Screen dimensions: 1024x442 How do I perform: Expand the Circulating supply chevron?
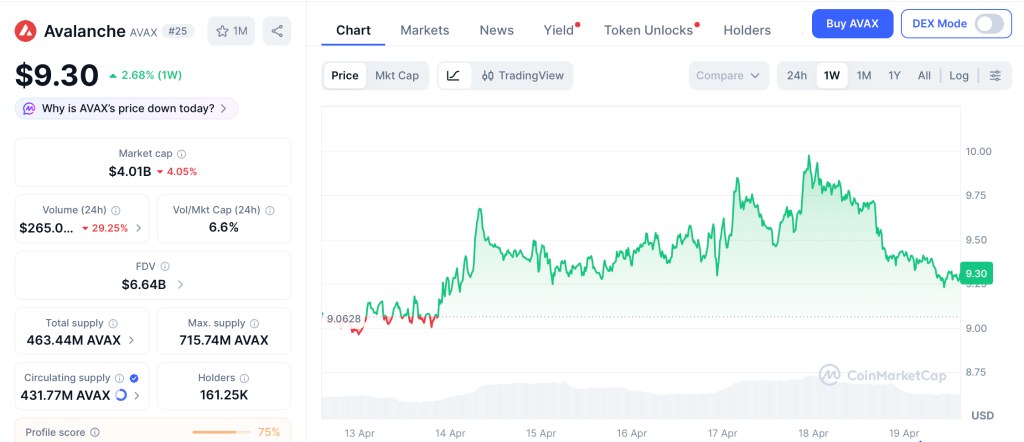(138, 396)
